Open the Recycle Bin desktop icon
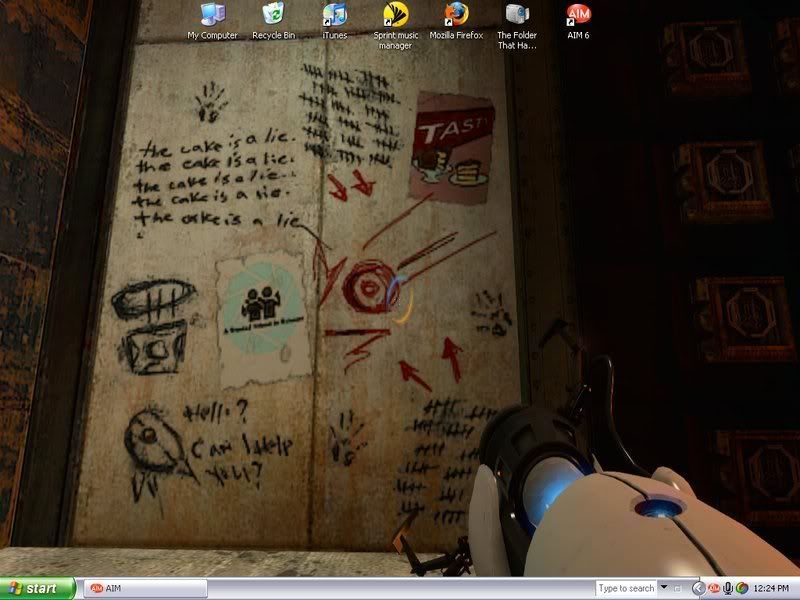The image size is (800, 600). (x=273, y=21)
